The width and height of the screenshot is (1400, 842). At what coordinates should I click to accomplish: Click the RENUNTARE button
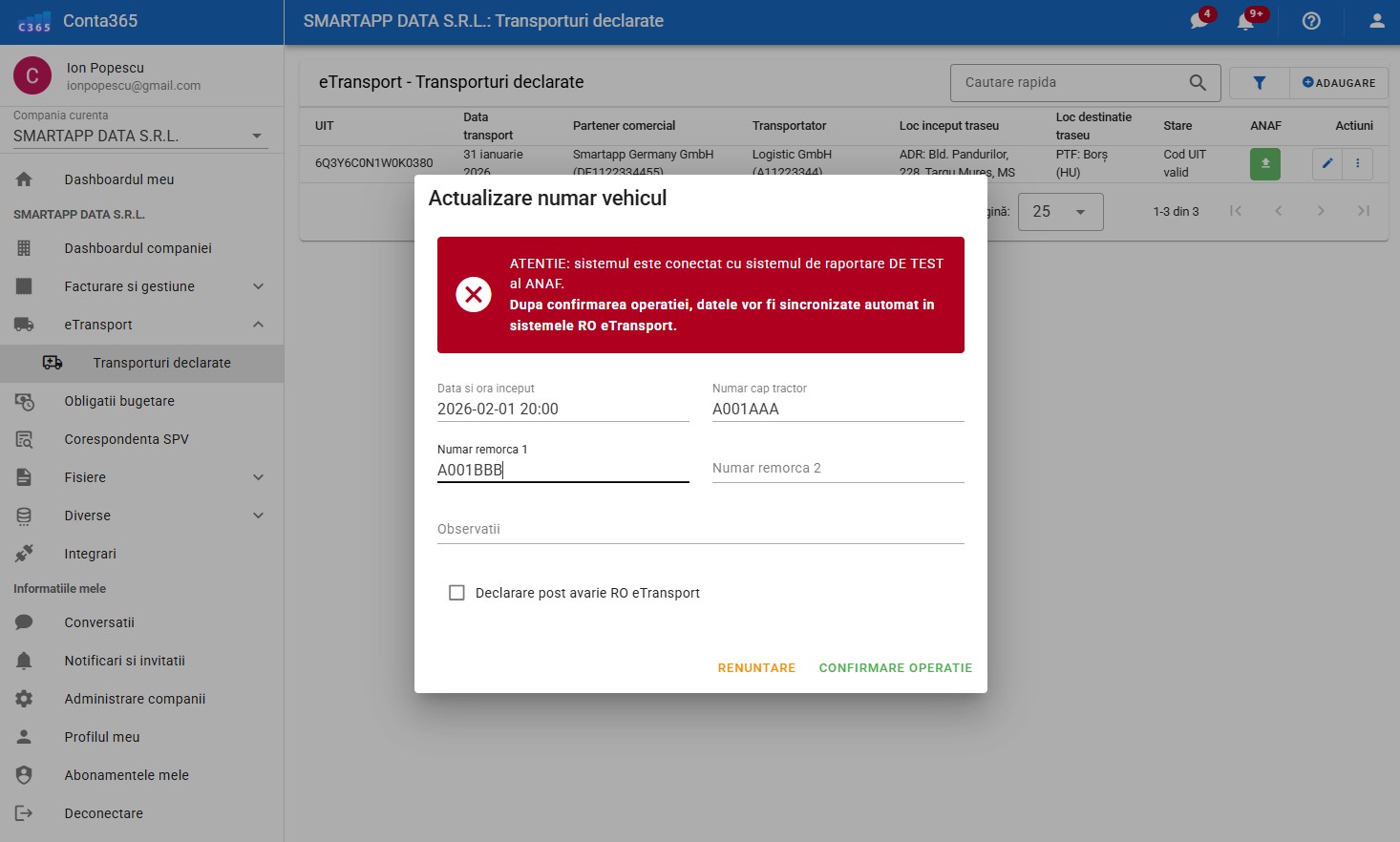pyautogui.click(x=756, y=668)
